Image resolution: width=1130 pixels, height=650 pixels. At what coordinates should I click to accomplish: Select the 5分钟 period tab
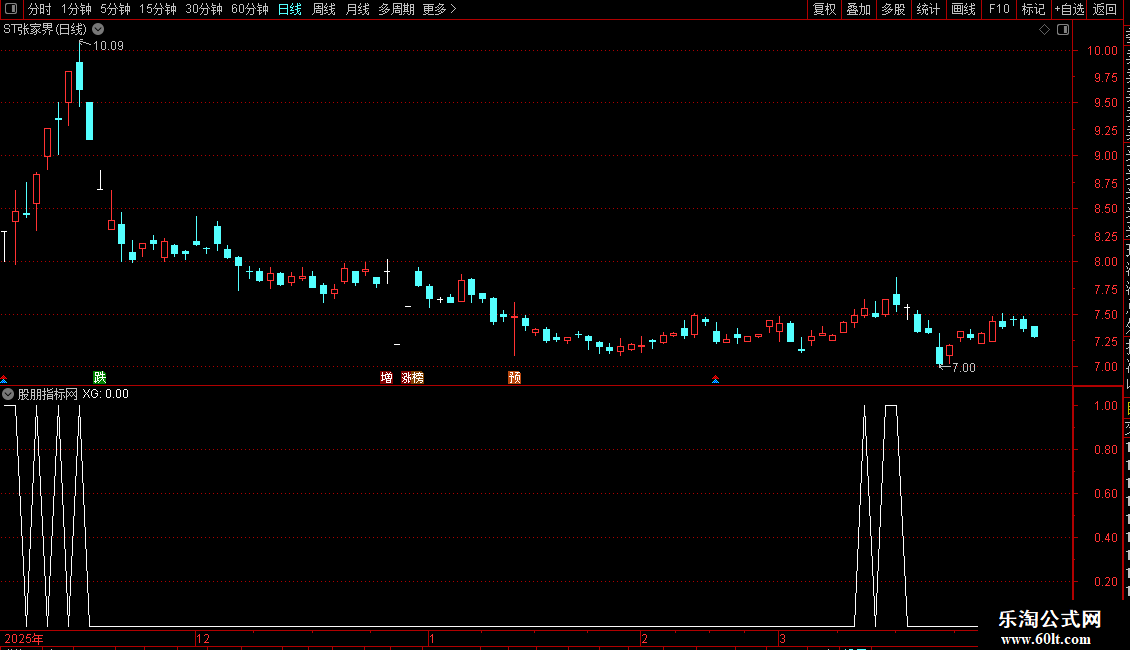tap(115, 9)
